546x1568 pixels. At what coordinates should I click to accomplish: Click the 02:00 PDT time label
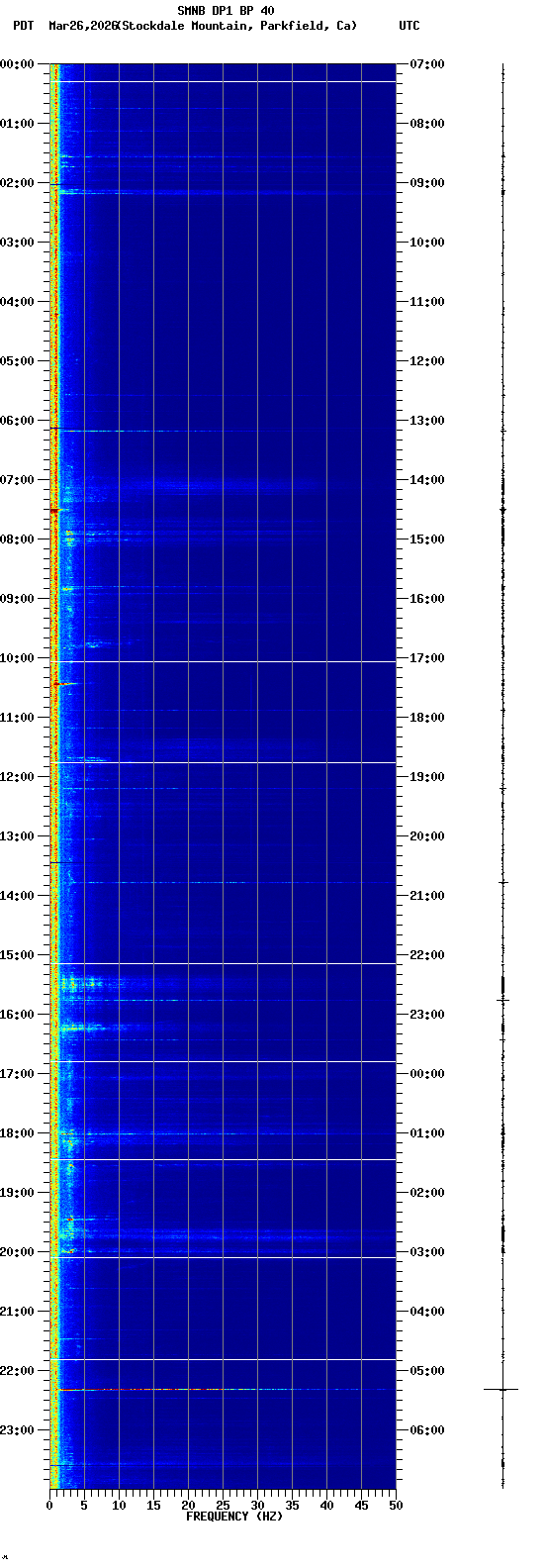tap(17, 182)
